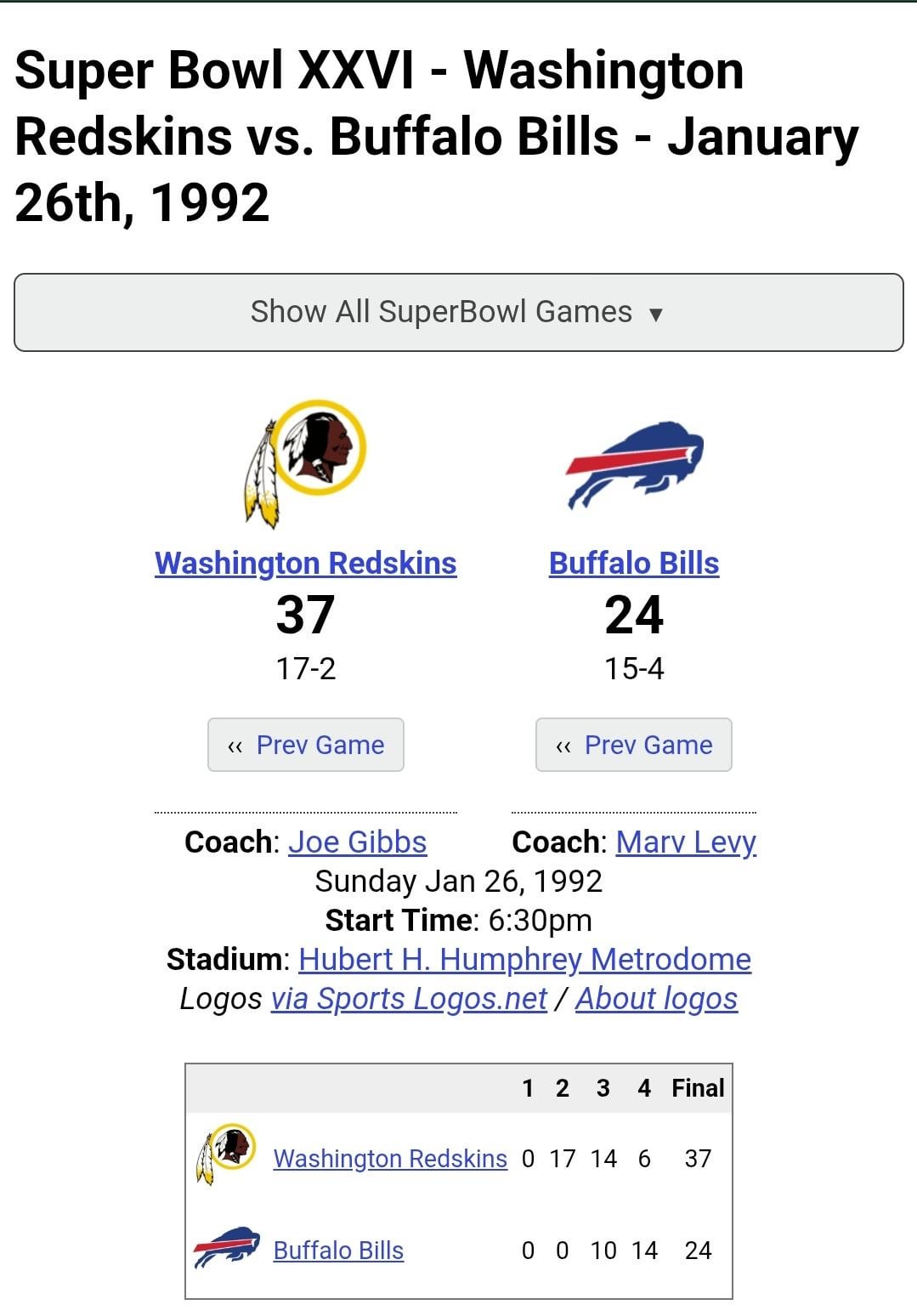Expand the Show All SuperBowl Games dropdown

458,312
